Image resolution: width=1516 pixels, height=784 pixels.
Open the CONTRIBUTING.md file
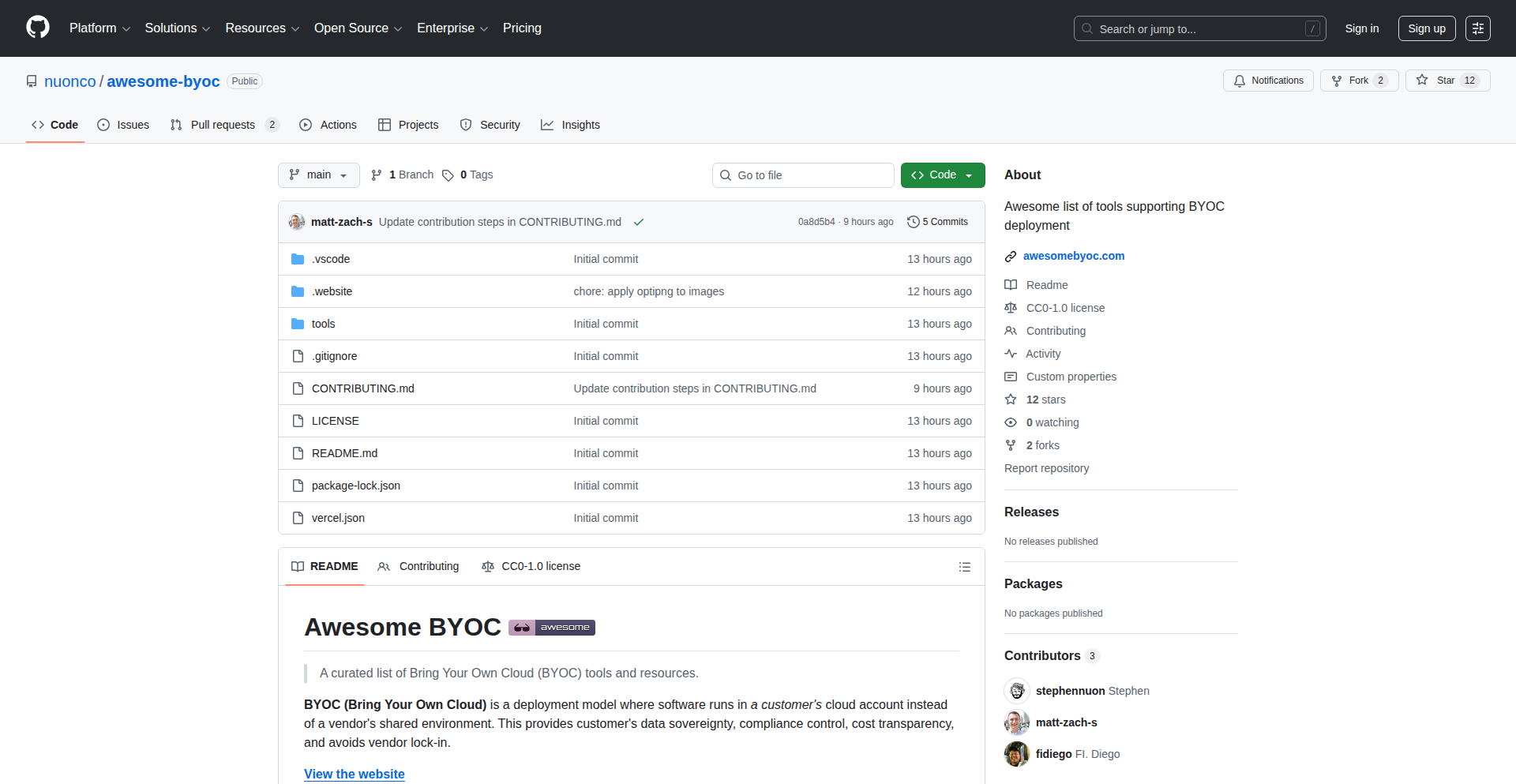coord(362,388)
